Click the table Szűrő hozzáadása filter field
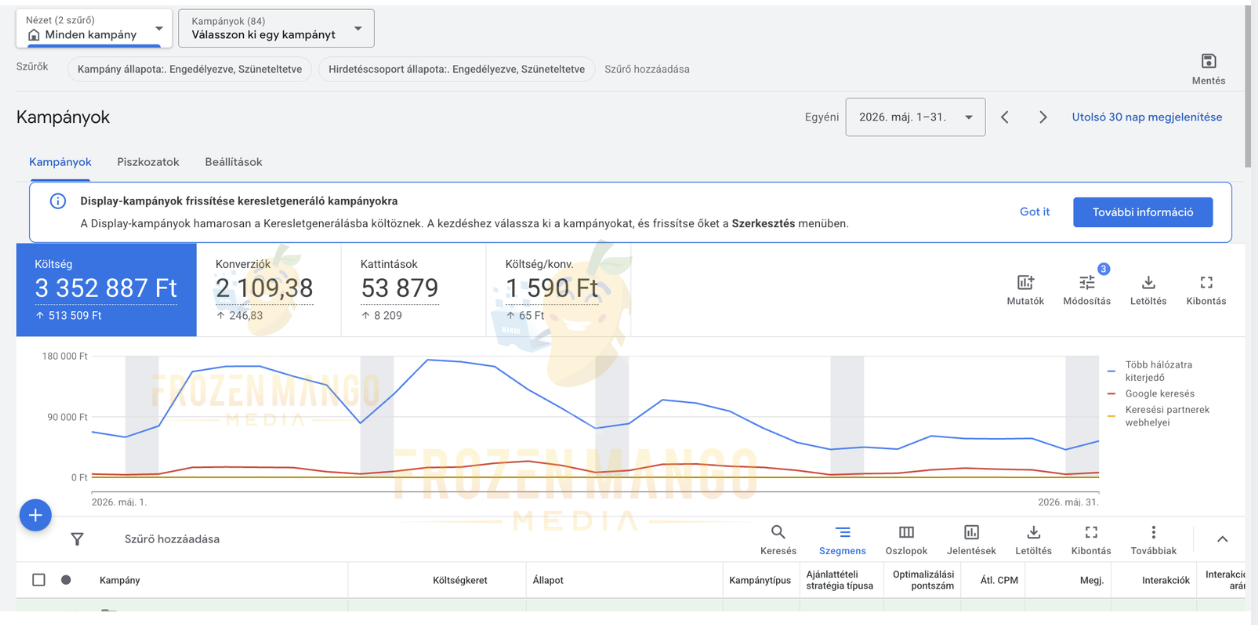The width and height of the screenshot is (1258, 625). (172, 539)
